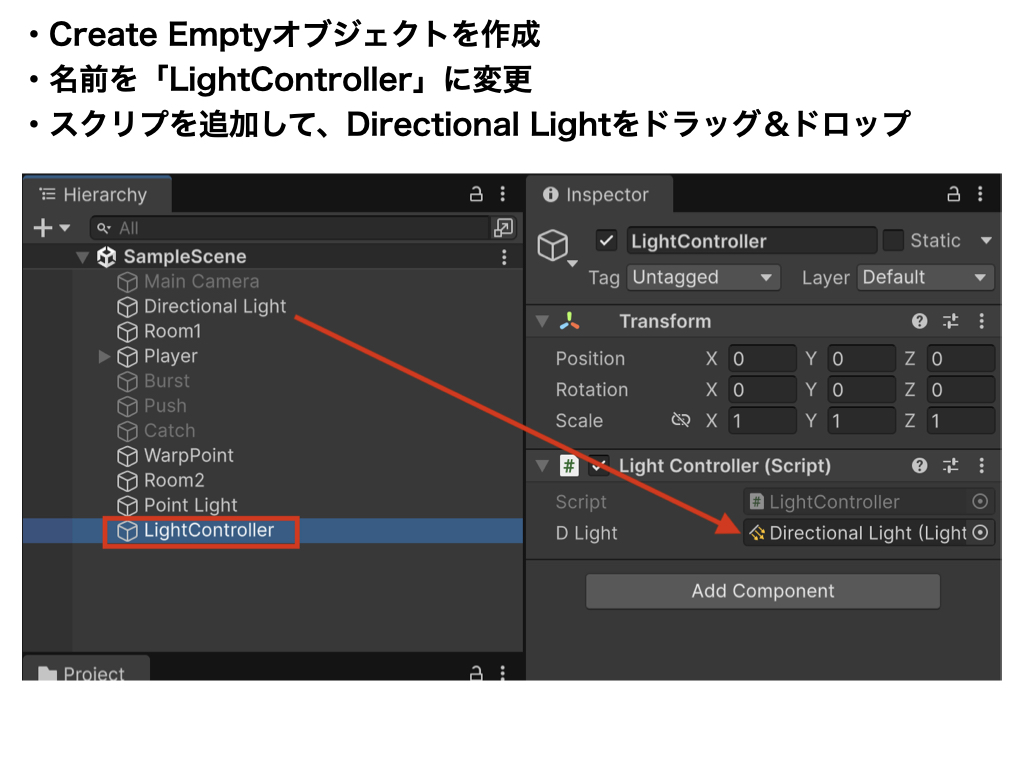Open the Hierarchy create plus button
Screen dimensions: 1024x768
(51, 228)
